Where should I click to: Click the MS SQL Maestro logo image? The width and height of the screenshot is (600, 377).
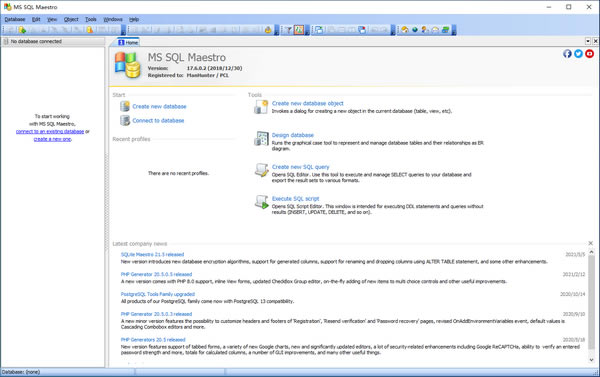(x=127, y=65)
